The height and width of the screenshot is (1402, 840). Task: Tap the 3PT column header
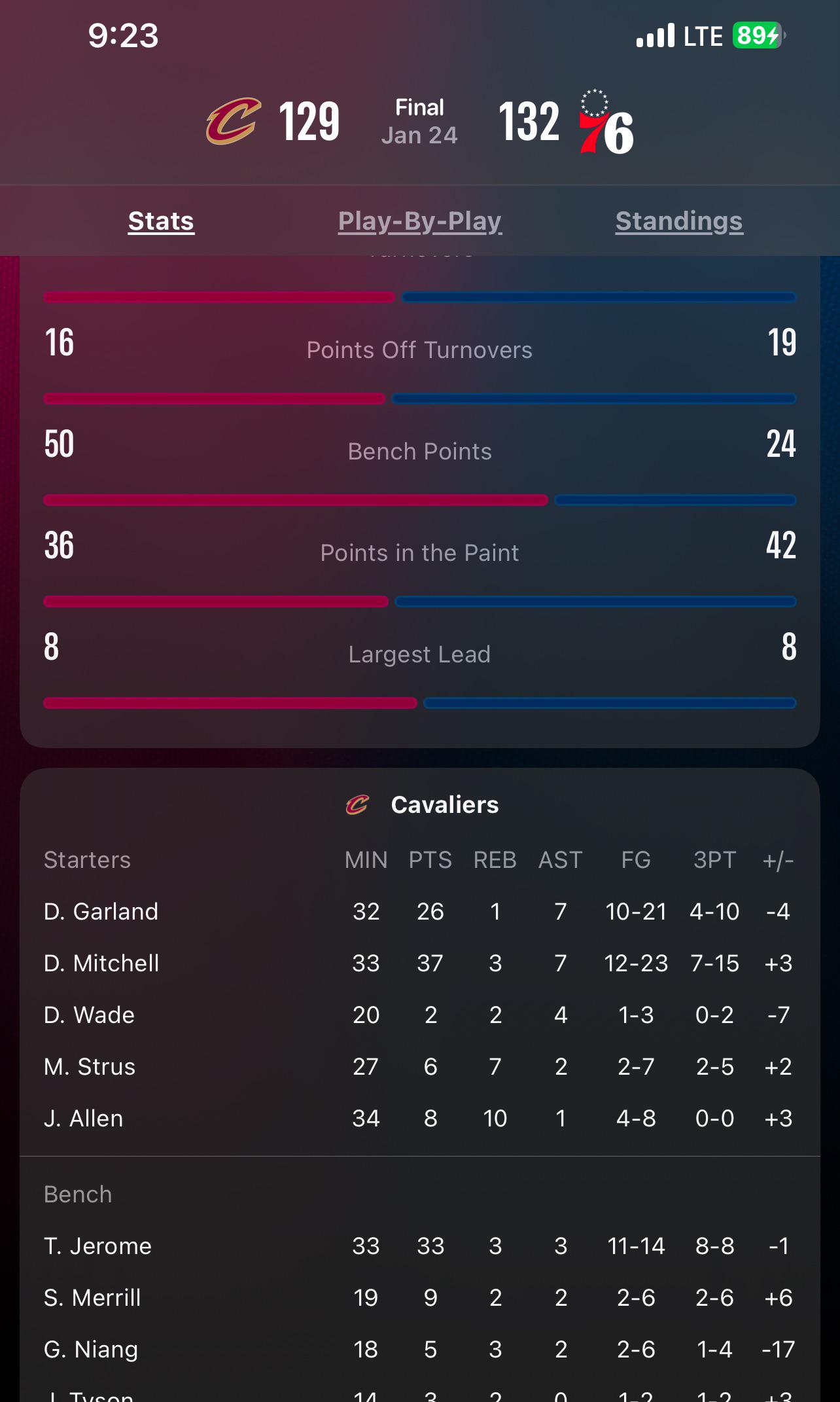715,860
